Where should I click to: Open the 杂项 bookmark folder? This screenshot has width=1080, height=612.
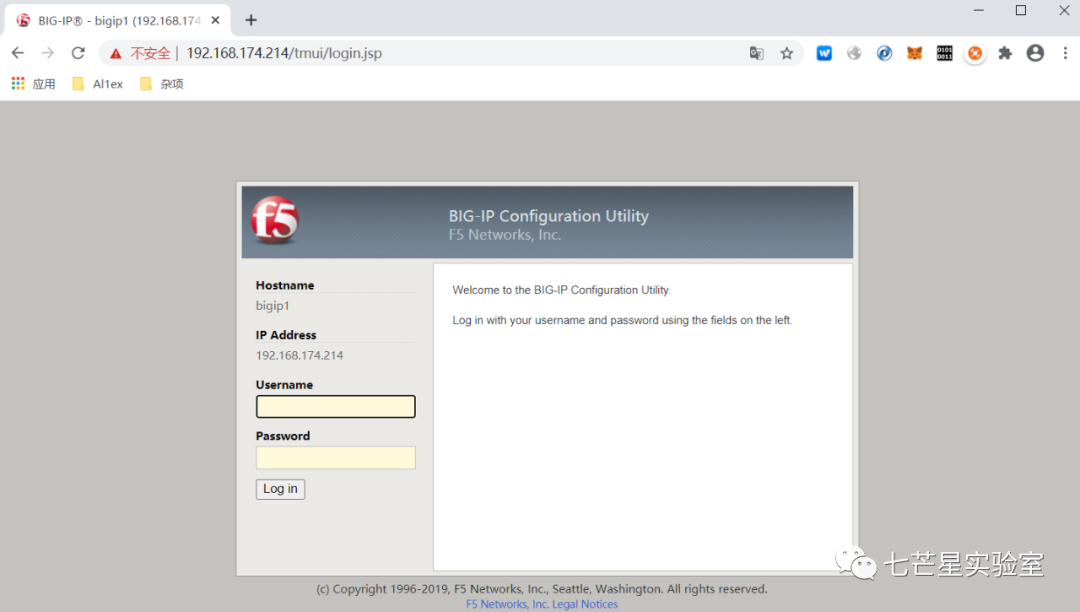tap(162, 84)
